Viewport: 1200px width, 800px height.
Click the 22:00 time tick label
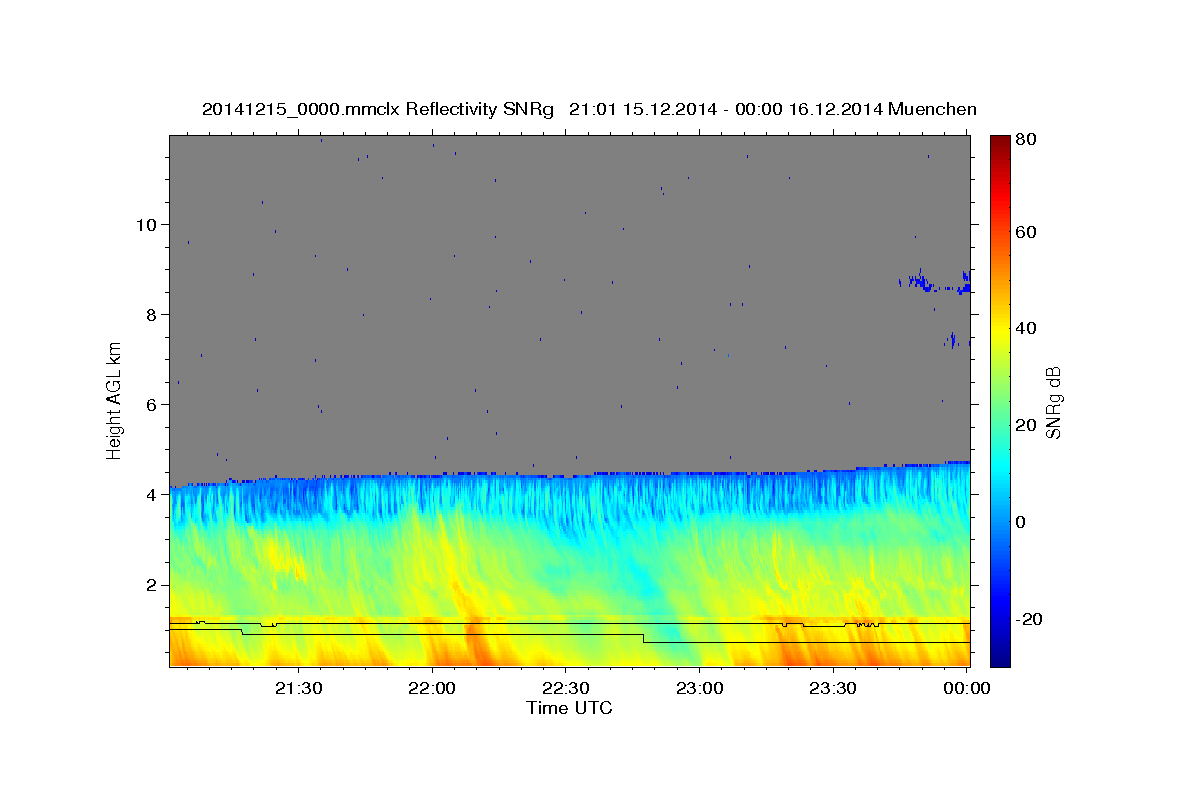(x=433, y=688)
